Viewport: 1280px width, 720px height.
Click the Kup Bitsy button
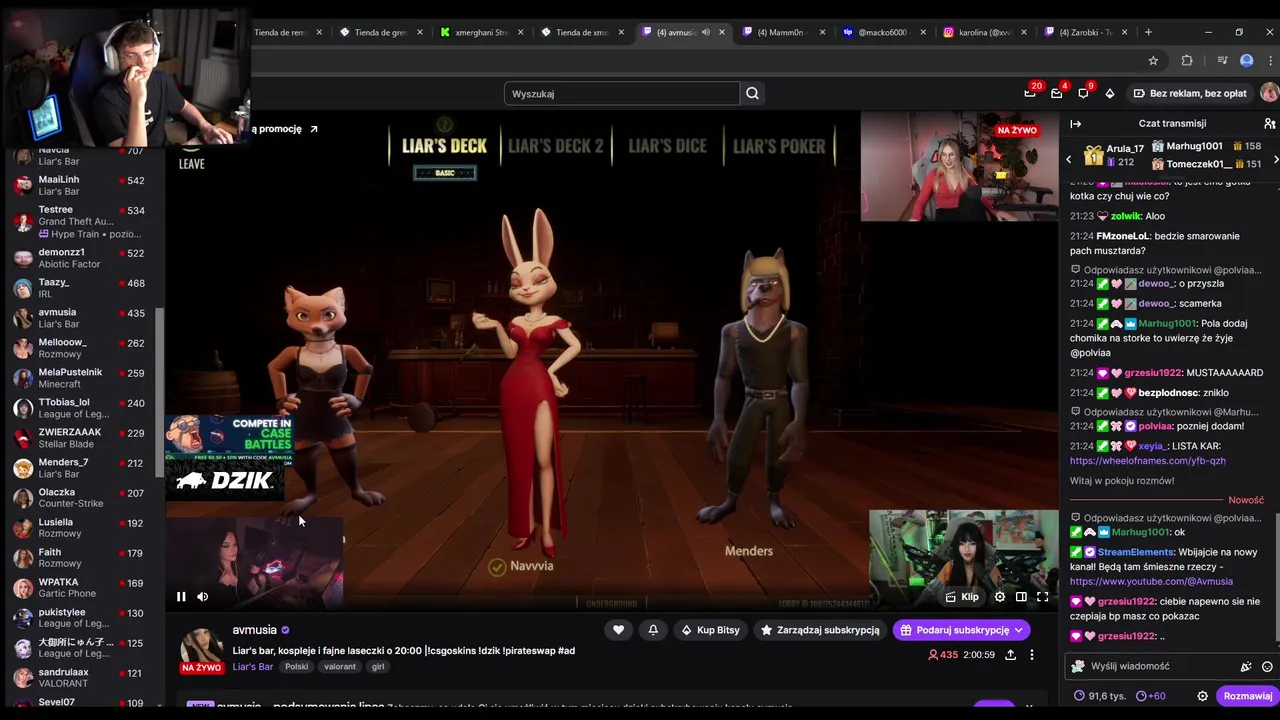coord(710,630)
